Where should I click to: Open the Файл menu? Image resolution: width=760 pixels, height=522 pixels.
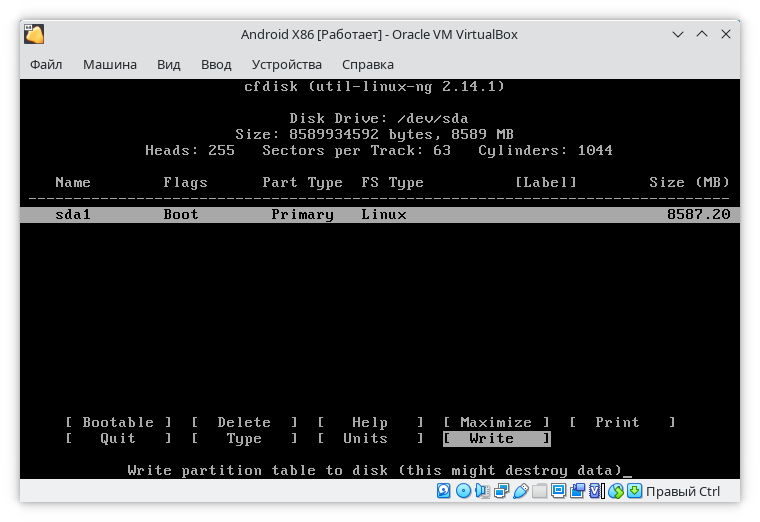46,64
